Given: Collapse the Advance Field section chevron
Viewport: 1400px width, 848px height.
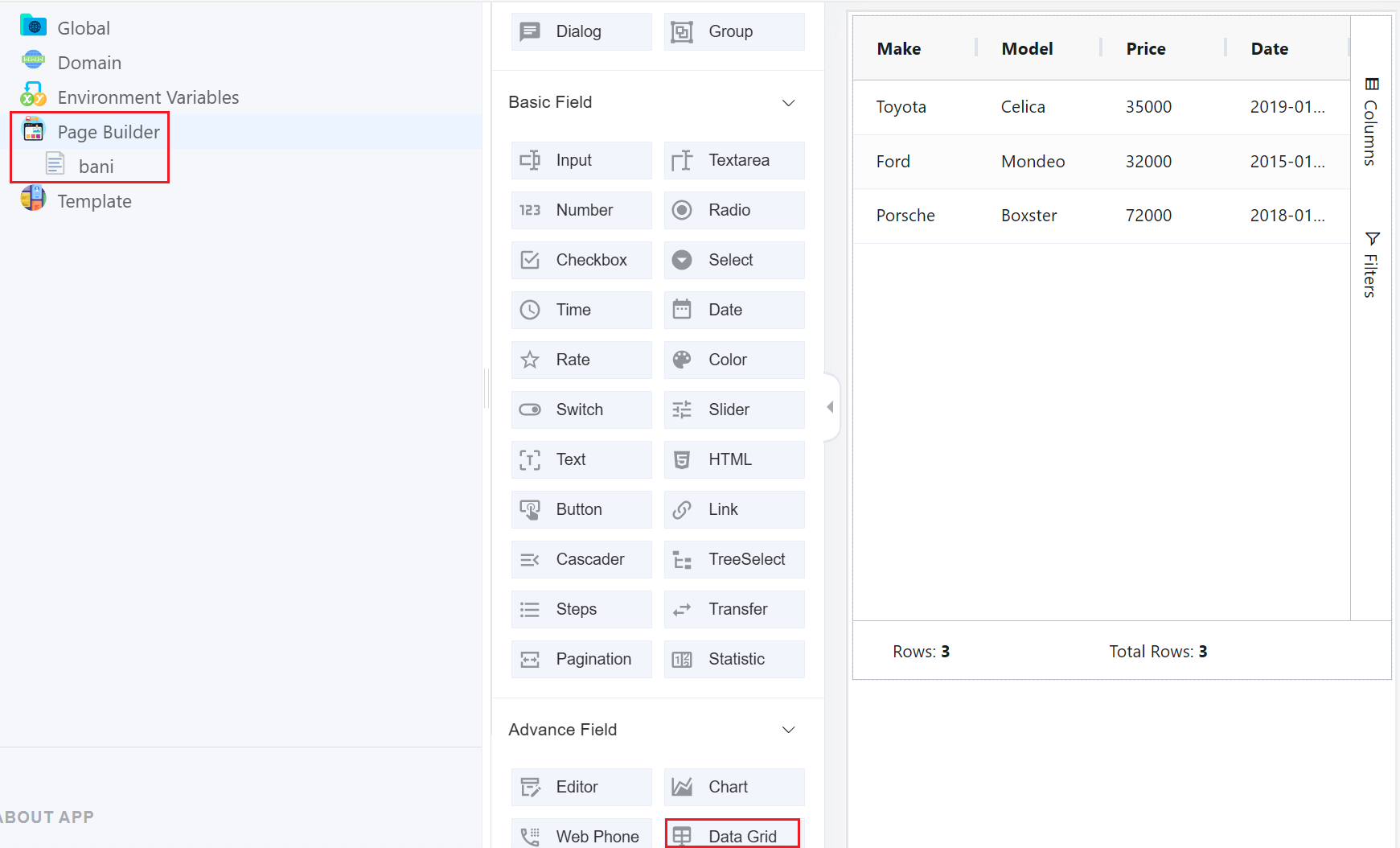Looking at the screenshot, I should click(788, 730).
